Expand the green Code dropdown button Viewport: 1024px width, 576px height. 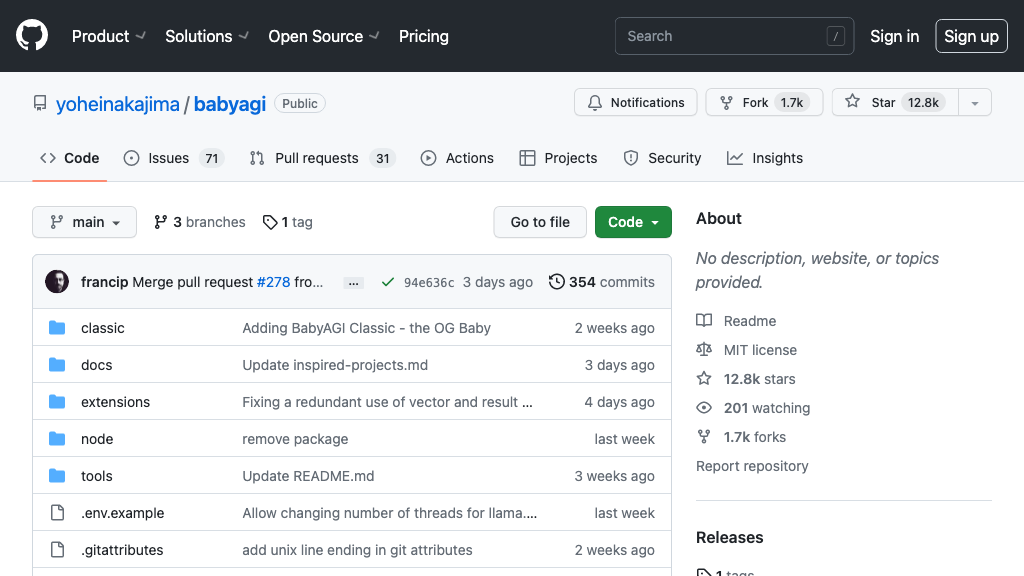(x=633, y=222)
